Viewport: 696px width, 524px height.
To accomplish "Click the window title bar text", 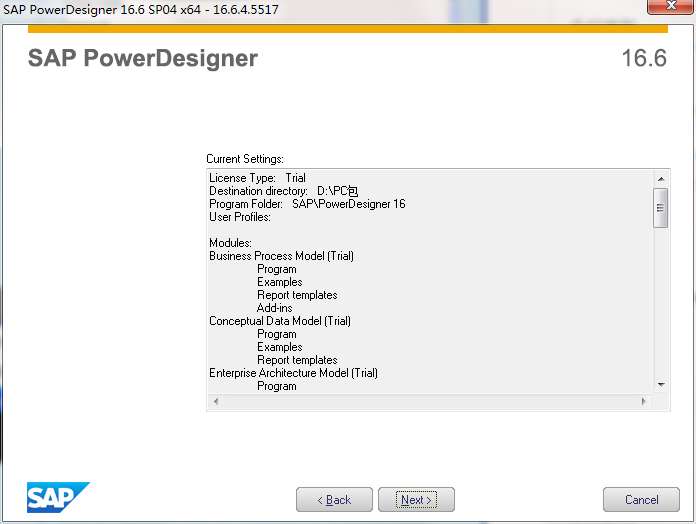I will coord(141,9).
